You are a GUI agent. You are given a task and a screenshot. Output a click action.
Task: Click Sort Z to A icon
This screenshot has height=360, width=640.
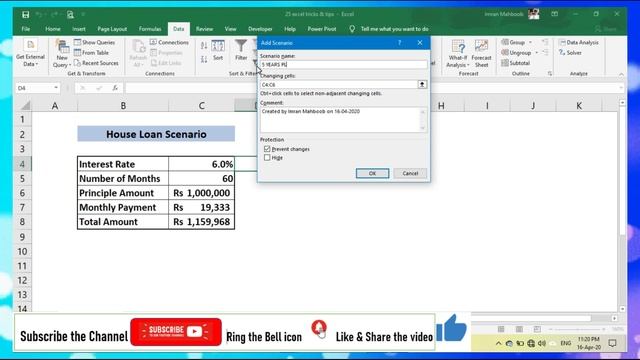pyautogui.click(x=204, y=59)
